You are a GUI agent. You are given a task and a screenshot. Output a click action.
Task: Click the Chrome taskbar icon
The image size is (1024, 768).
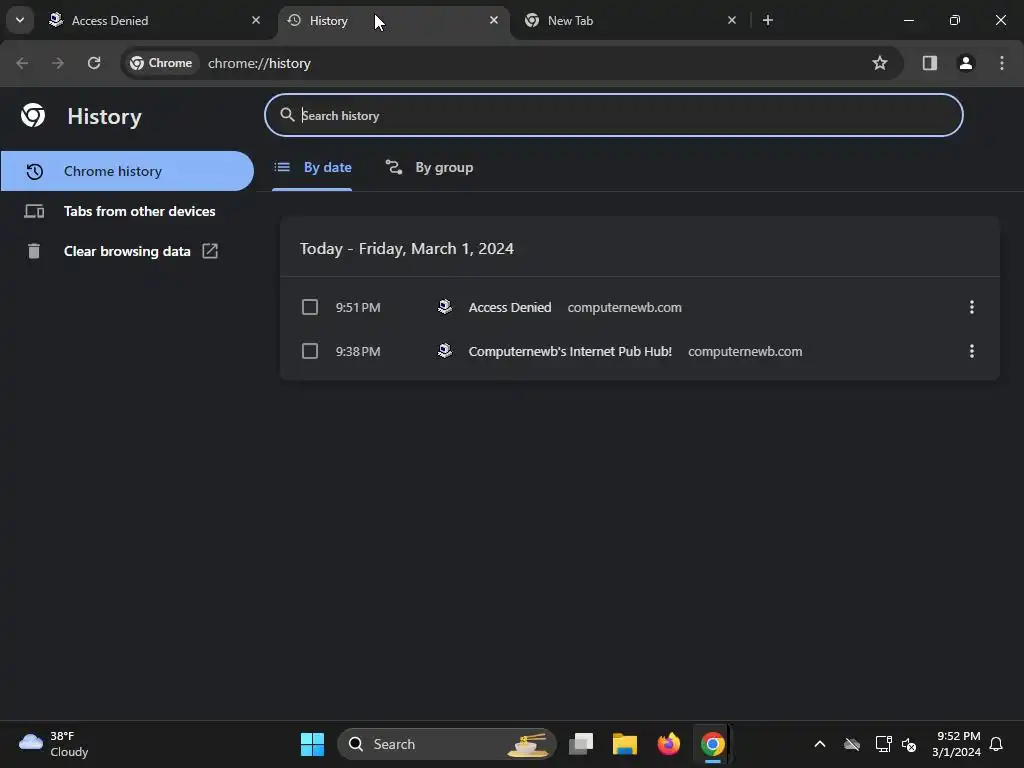click(712, 744)
